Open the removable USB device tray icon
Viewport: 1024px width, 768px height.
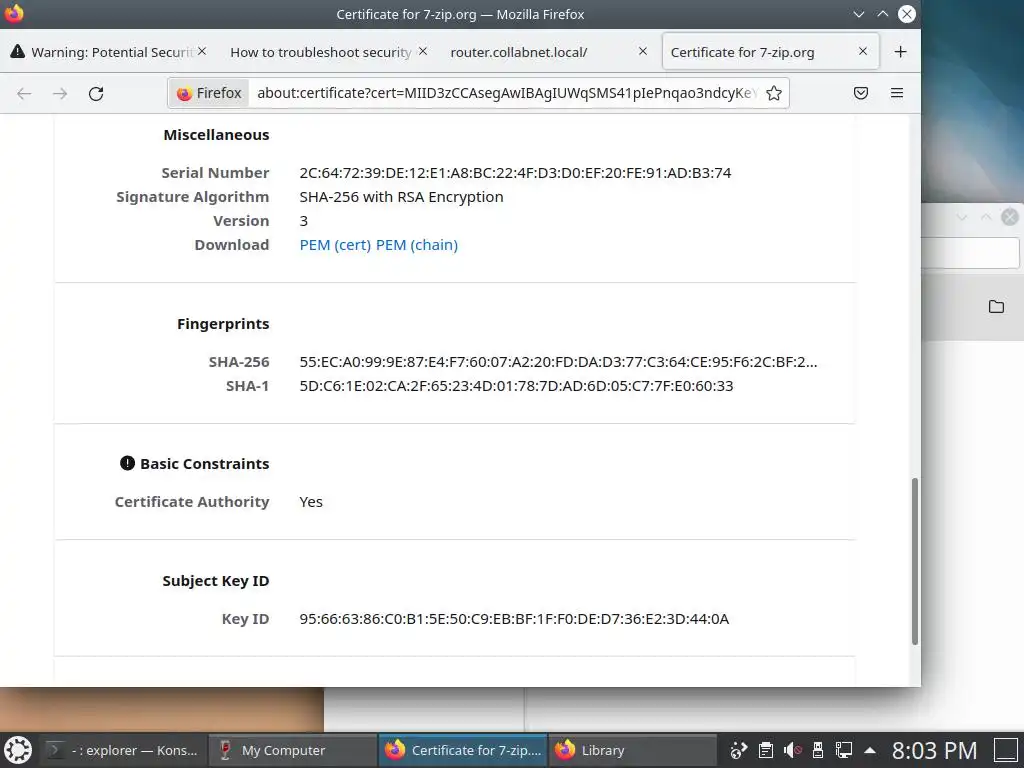(x=818, y=750)
